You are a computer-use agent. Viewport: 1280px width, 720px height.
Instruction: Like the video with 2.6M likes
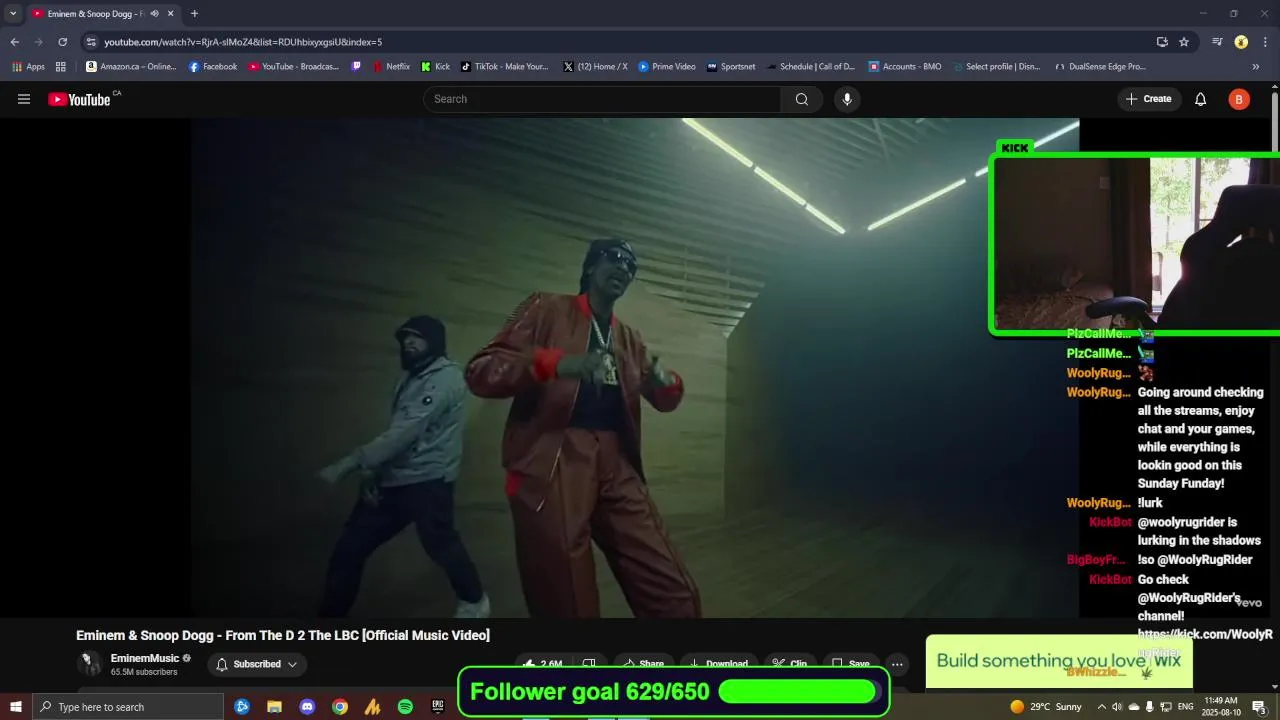[543, 664]
